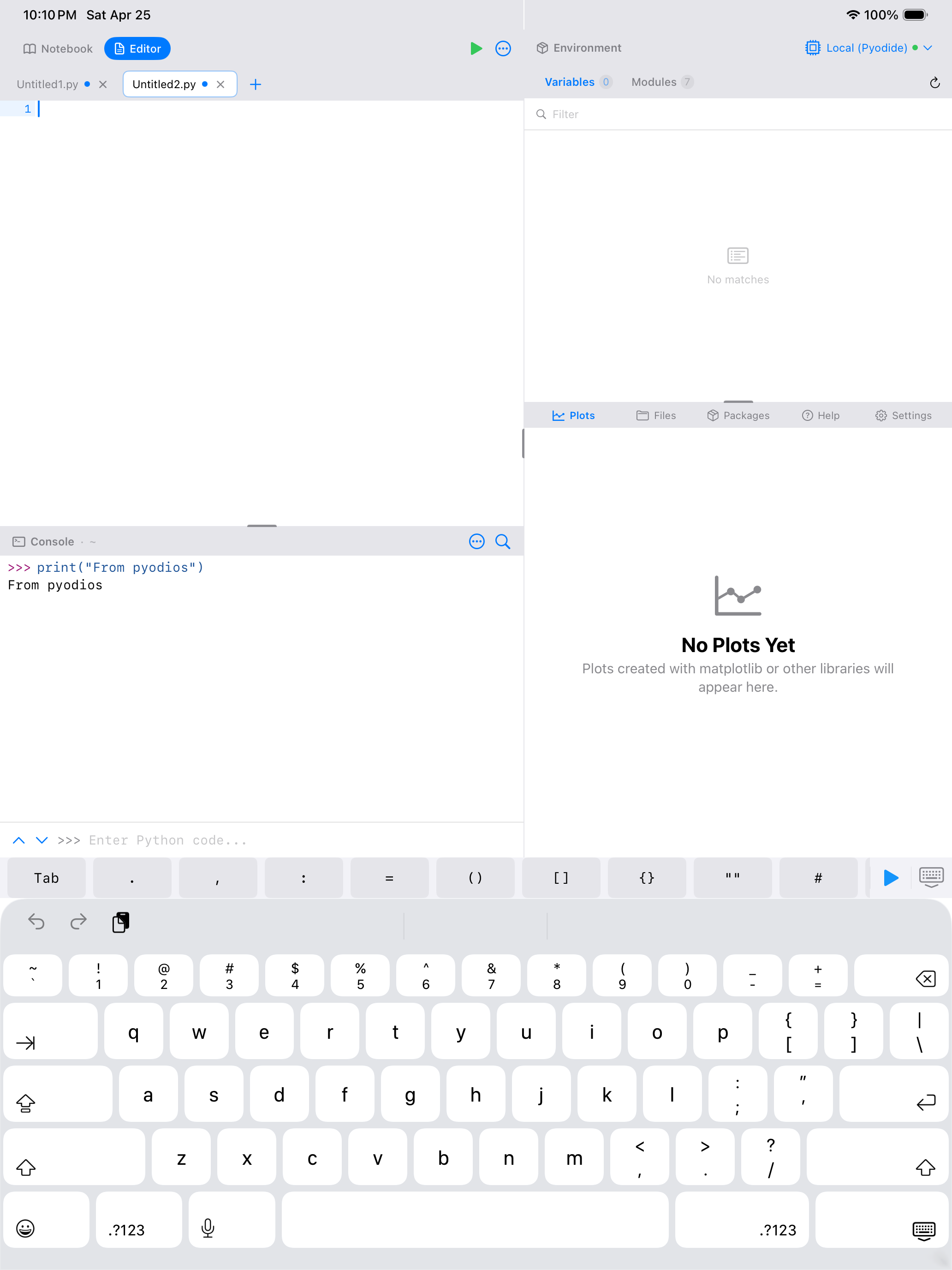
Task: Switch to Variables tab
Action: (x=578, y=82)
